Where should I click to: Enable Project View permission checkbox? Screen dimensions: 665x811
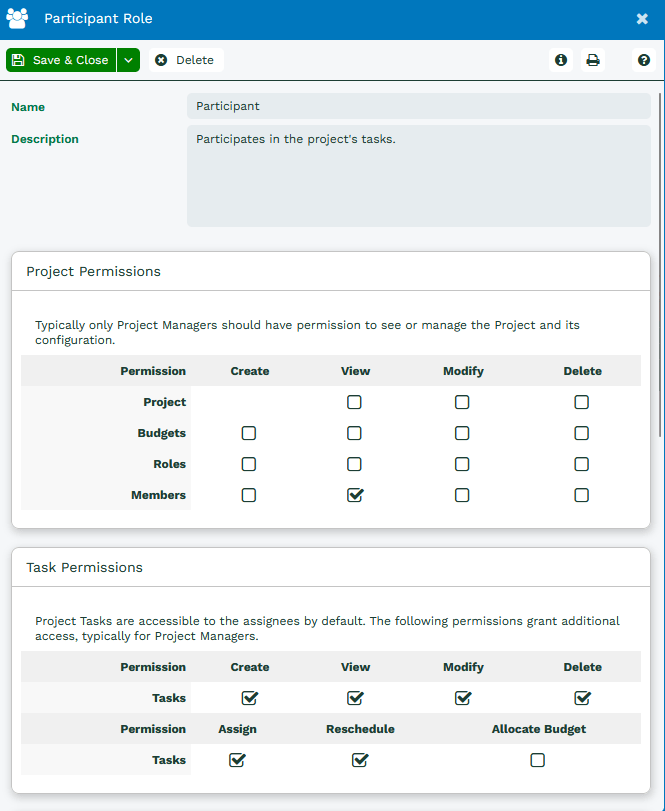(x=354, y=402)
